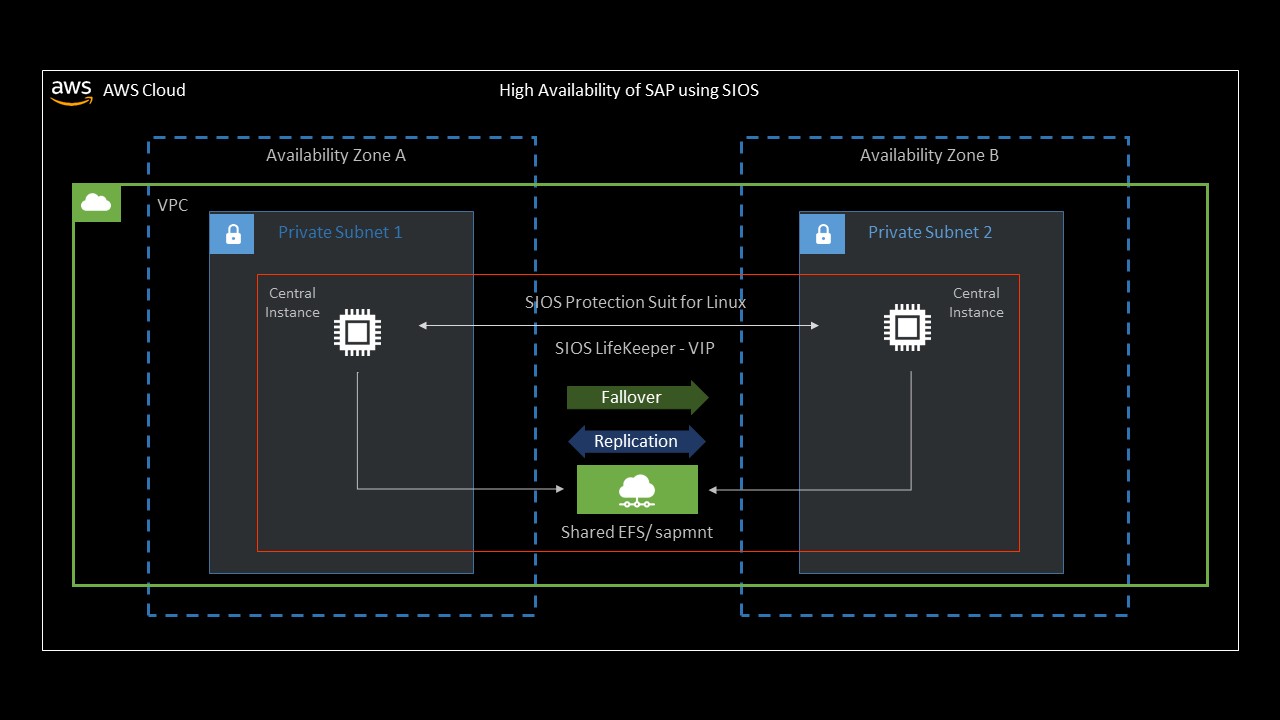The width and height of the screenshot is (1280, 720).
Task: Click the AWS logo icon
Action: 71,92
